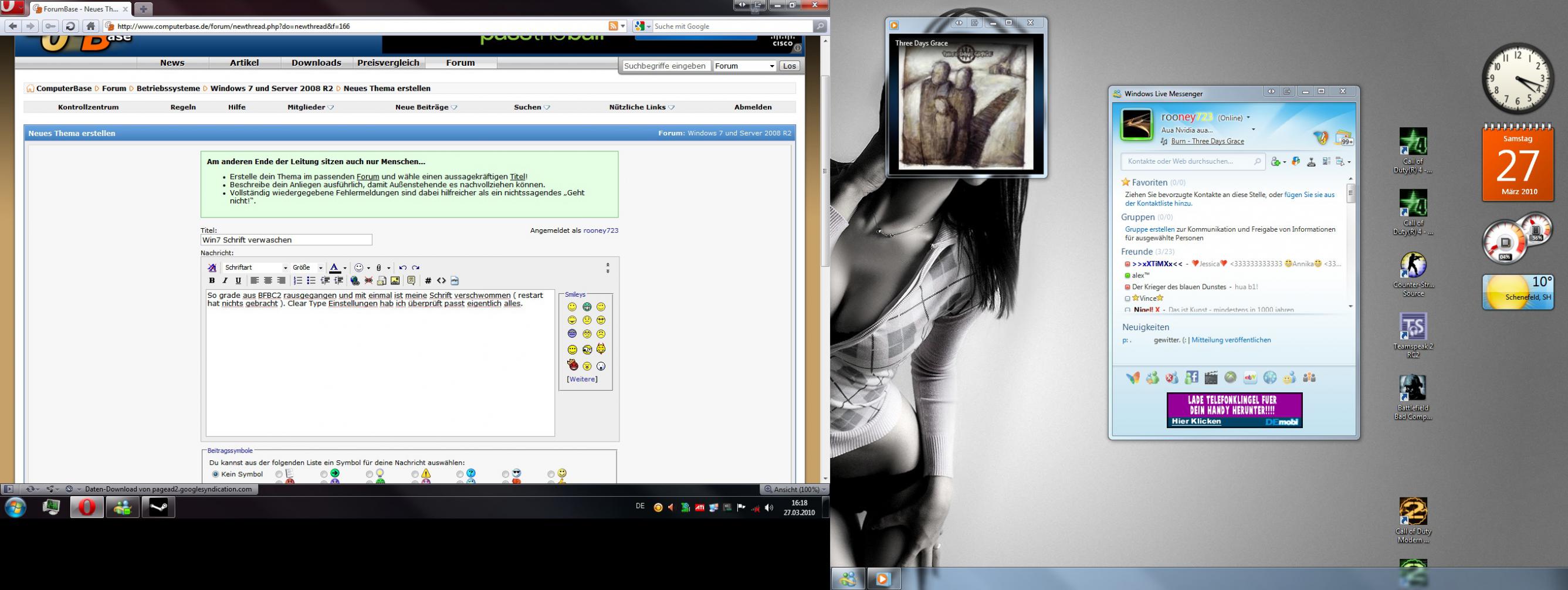The height and width of the screenshot is (590, 1568).
Task: Open the Downloads tab
Action: coord(317,63)
